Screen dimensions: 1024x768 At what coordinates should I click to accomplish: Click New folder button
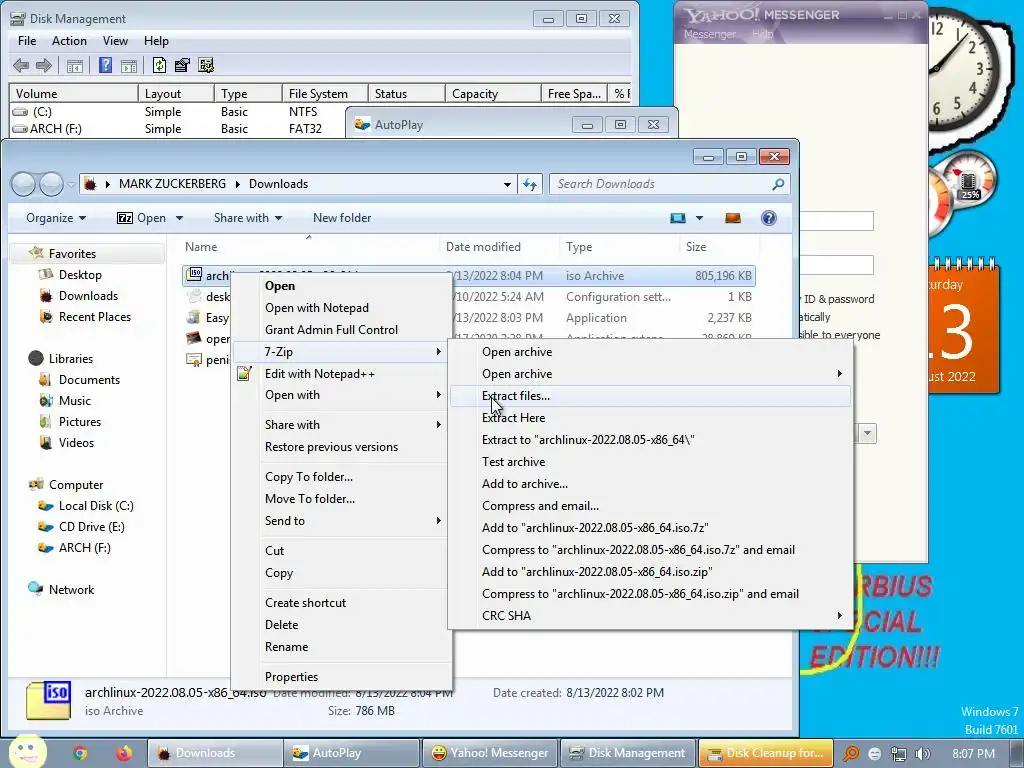click(x=342, y=218)
